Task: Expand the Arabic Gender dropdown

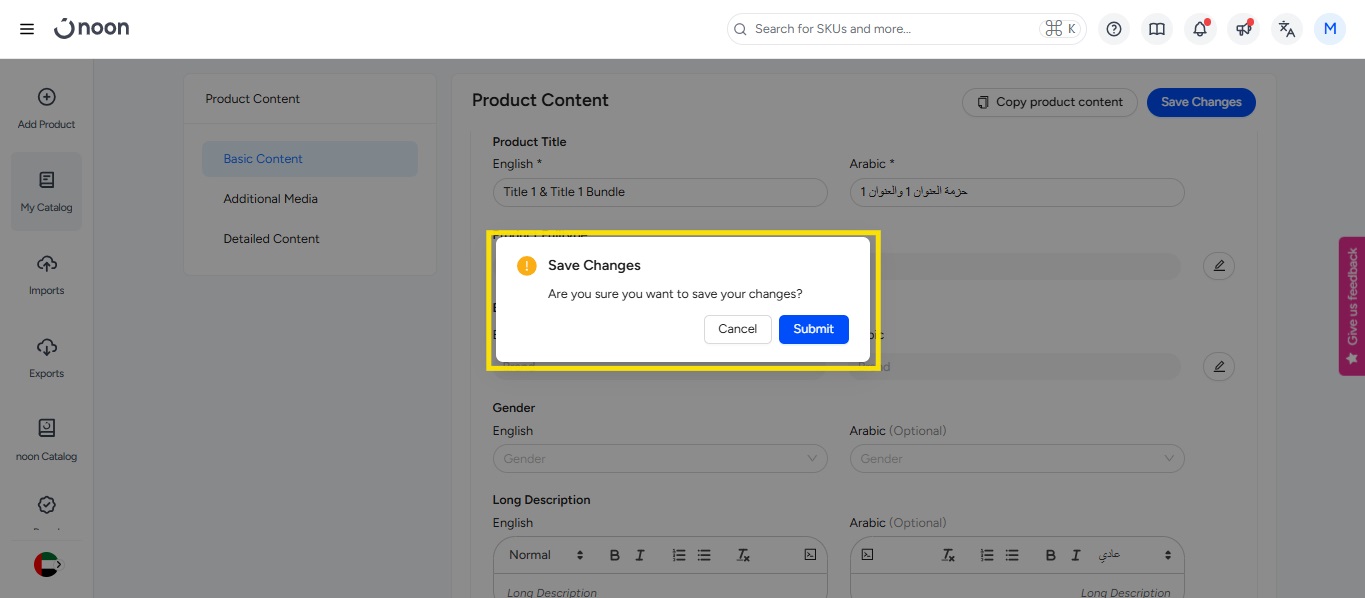Action: point(1016,459)
